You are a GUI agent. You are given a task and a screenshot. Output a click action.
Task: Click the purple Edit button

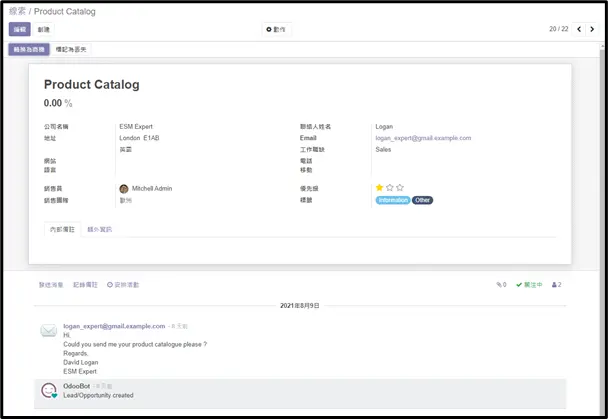(20, 29)
